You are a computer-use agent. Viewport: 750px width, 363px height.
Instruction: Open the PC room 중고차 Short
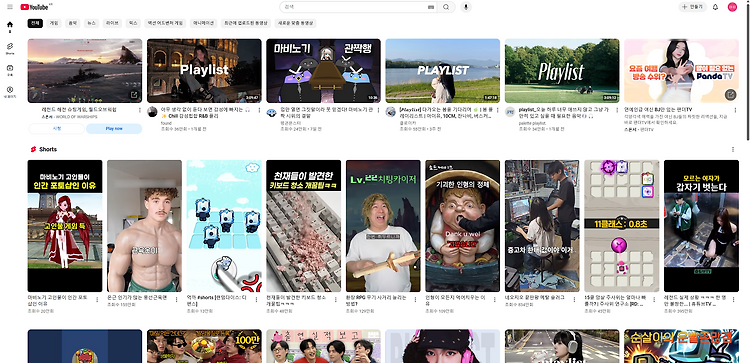pos(542,226)
